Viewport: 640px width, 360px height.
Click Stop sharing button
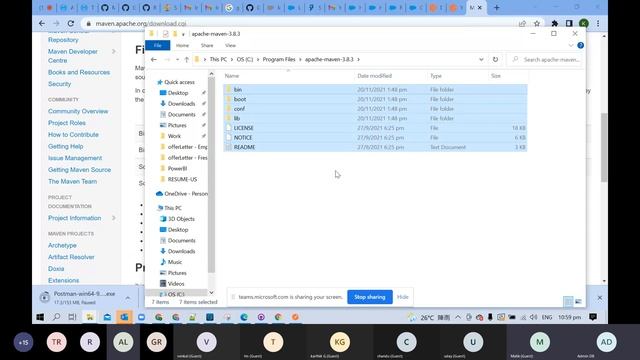pyautogui.click(x=370, y=297)
